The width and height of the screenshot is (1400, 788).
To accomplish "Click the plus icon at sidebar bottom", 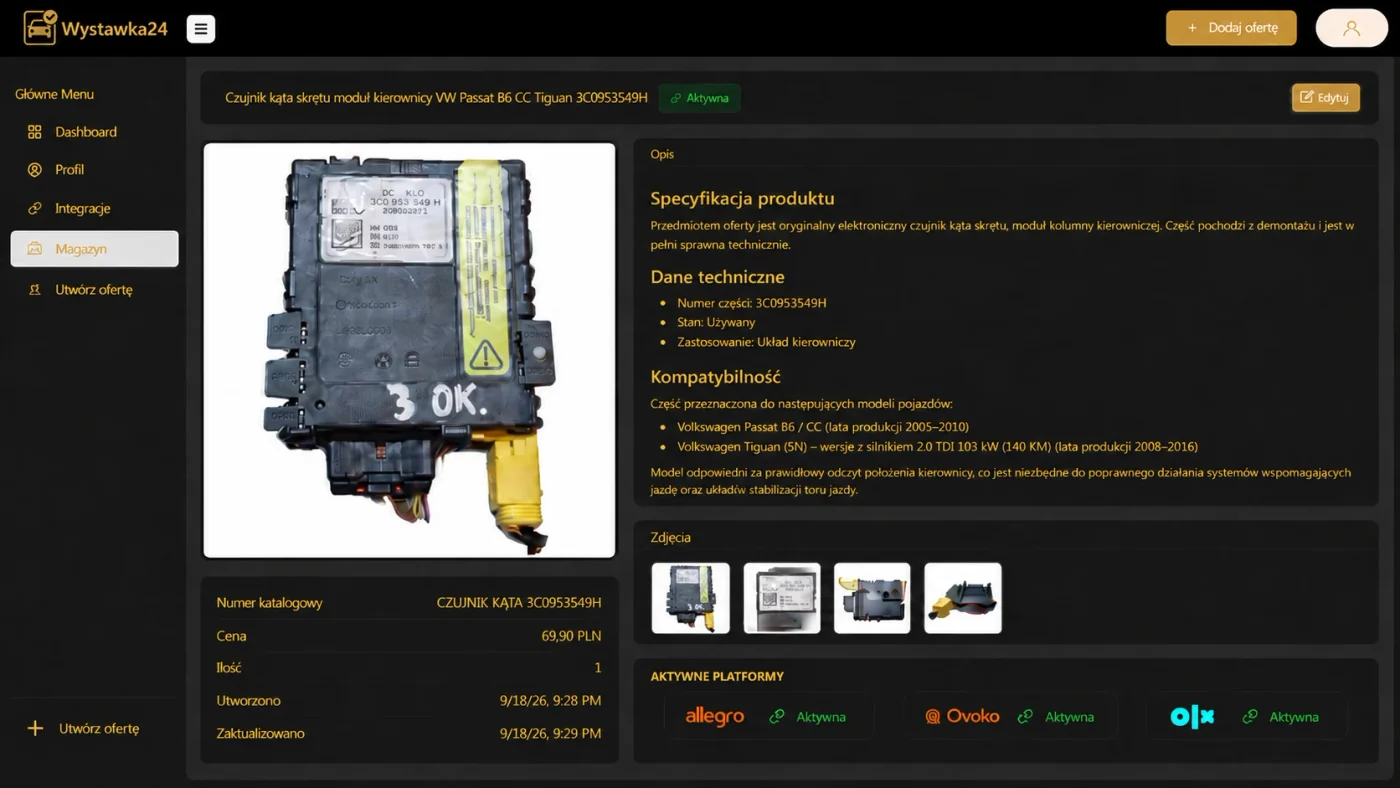I will [x=35, y=728].
